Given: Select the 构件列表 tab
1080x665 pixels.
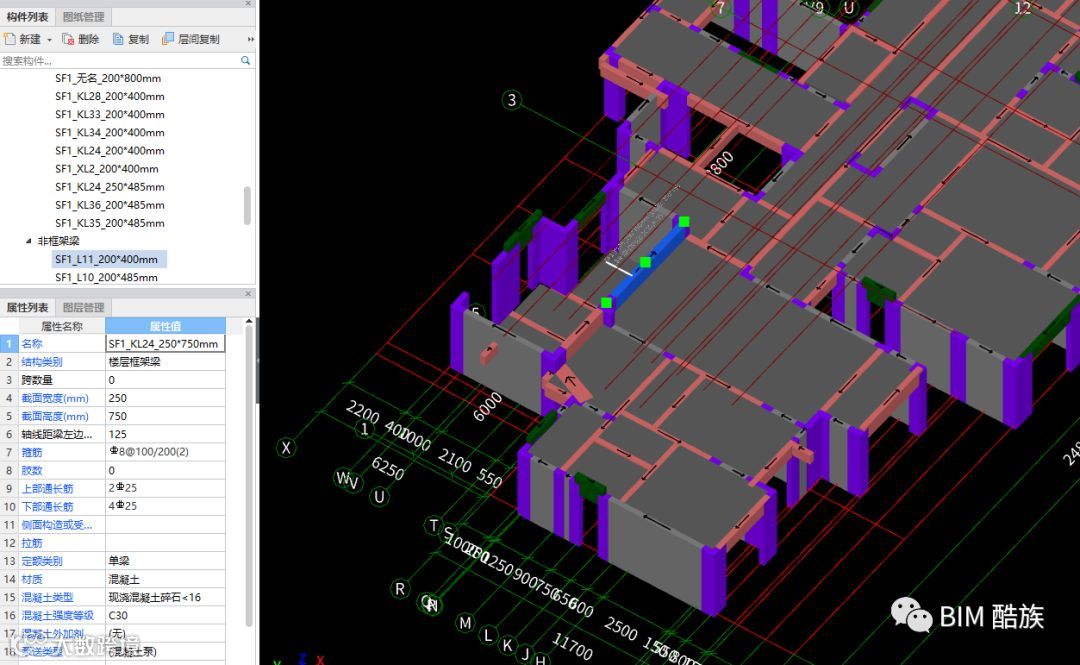Looking at the screenshot, I should tap(27, 17).
